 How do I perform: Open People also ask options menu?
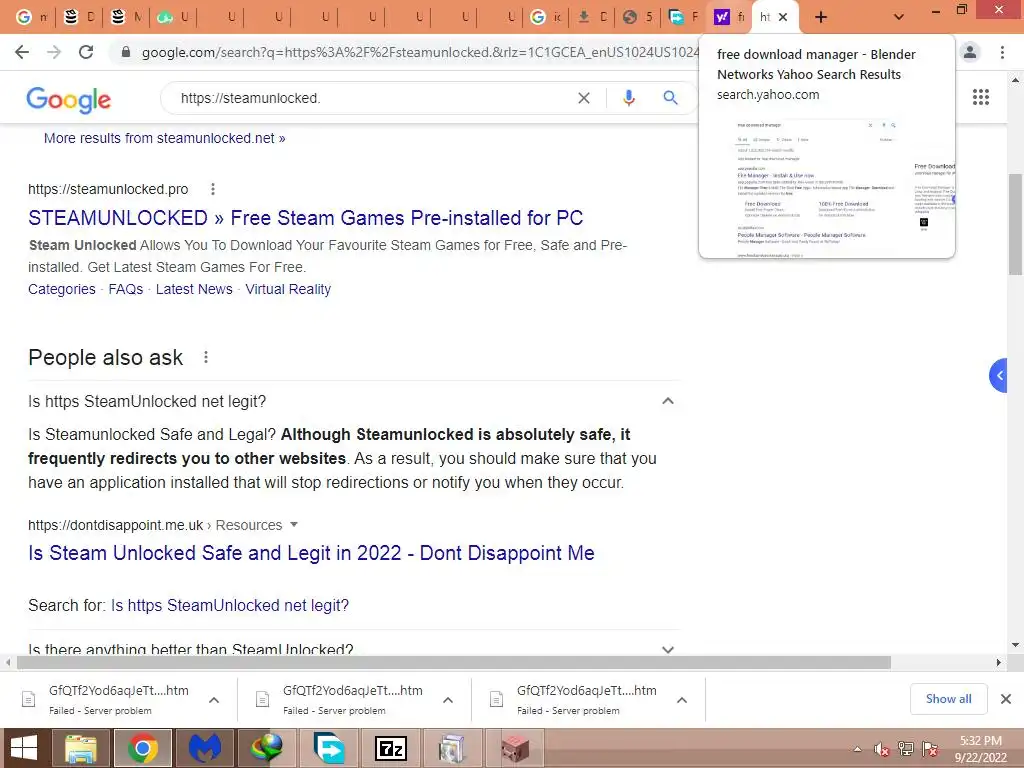coord(206,357)
